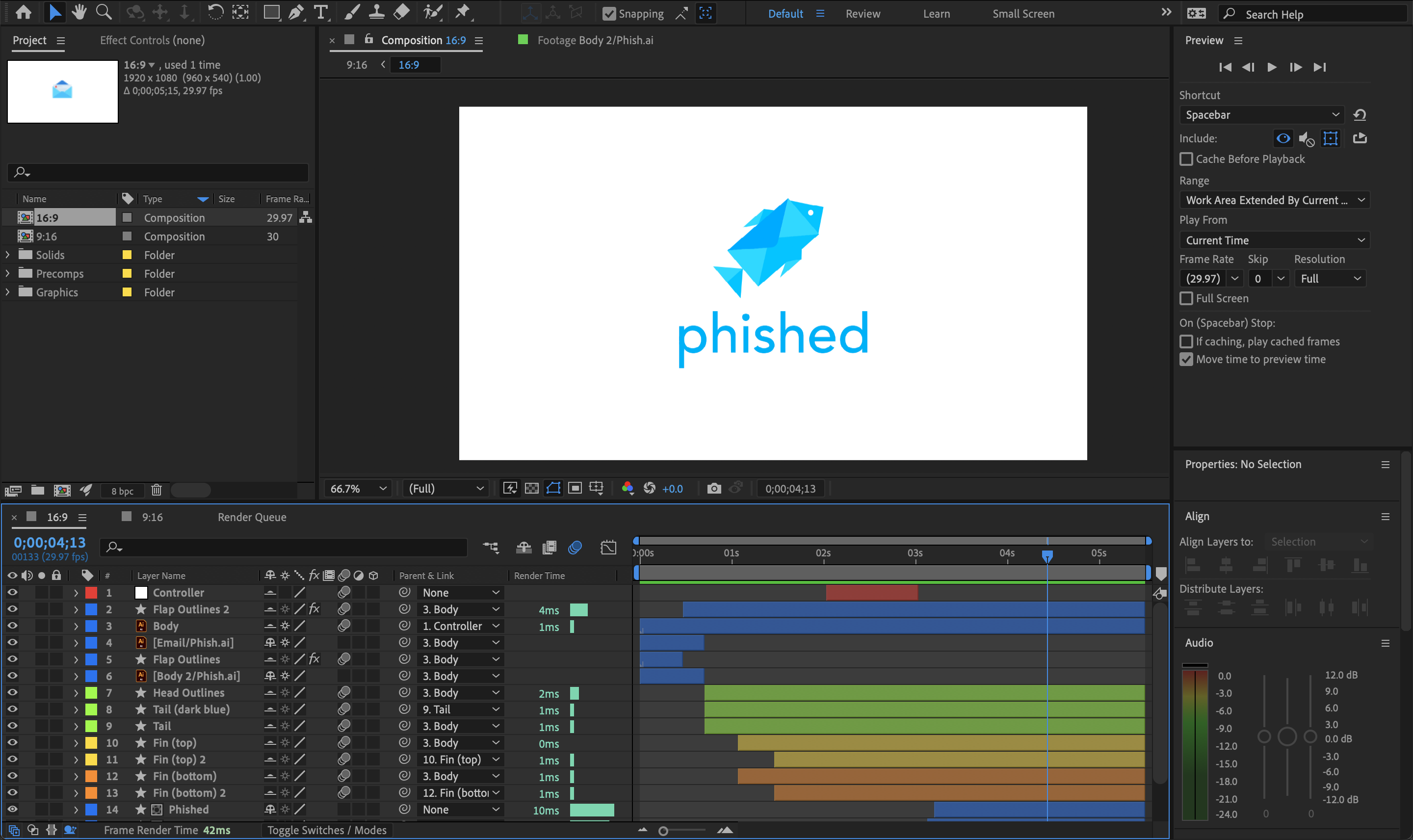Play the preview
Image resolution: width=1413 pixels, height=840 pixels.
tap(1272, 67)
